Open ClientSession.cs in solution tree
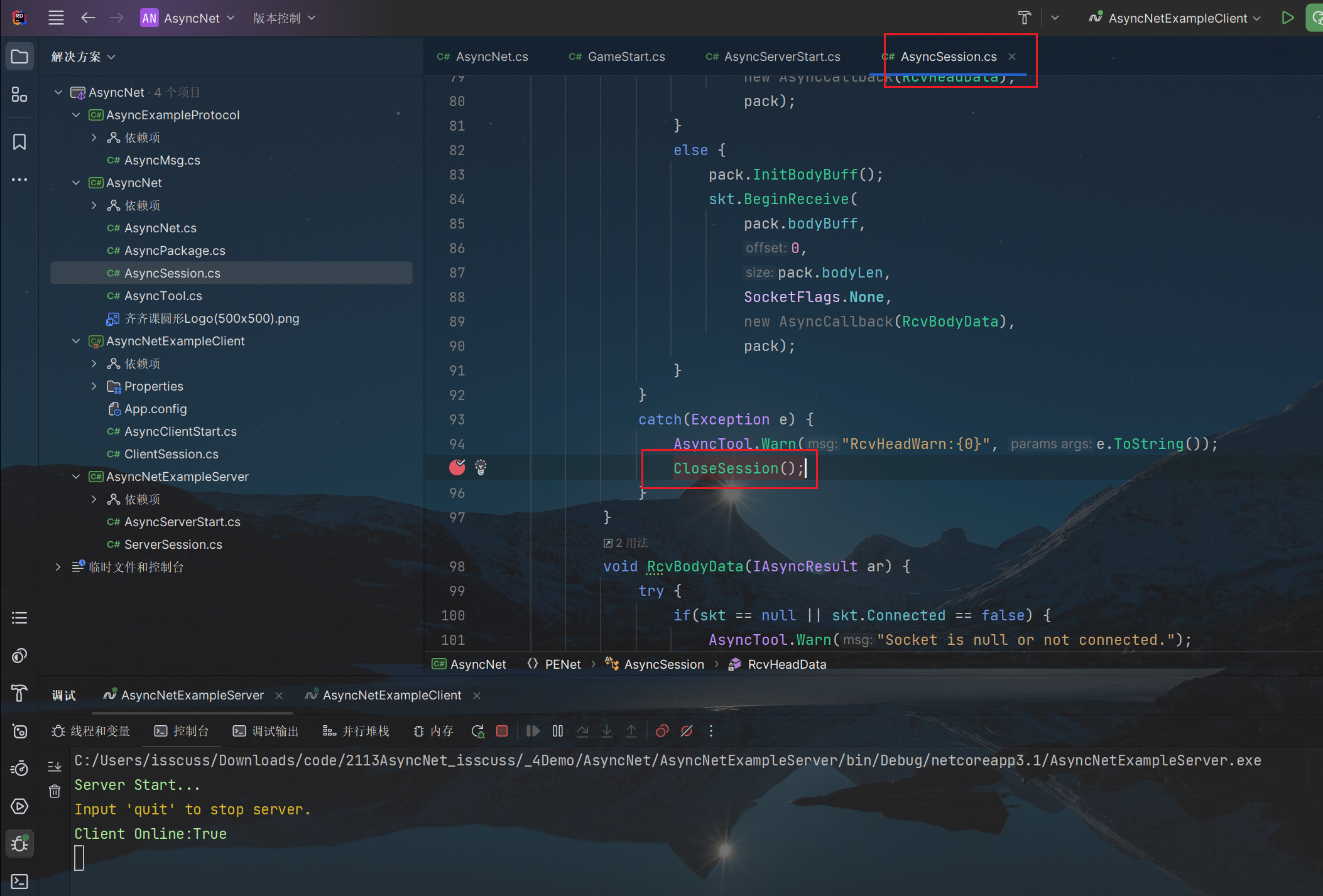Viewport: 1323px width, 896px height. [x=171, y=454]
